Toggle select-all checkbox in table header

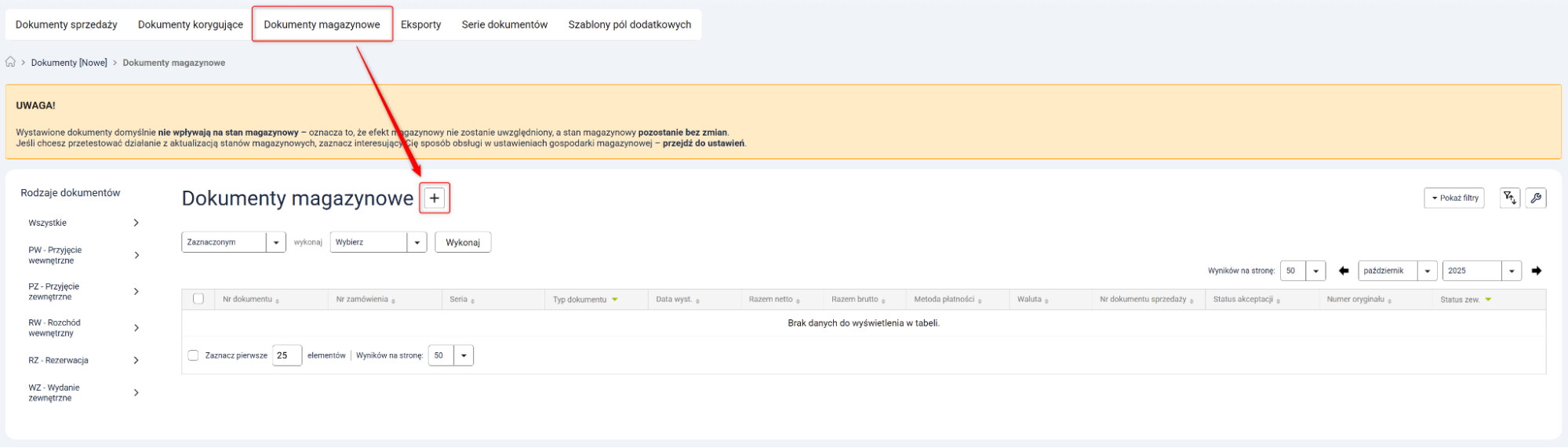click(198, 299)
